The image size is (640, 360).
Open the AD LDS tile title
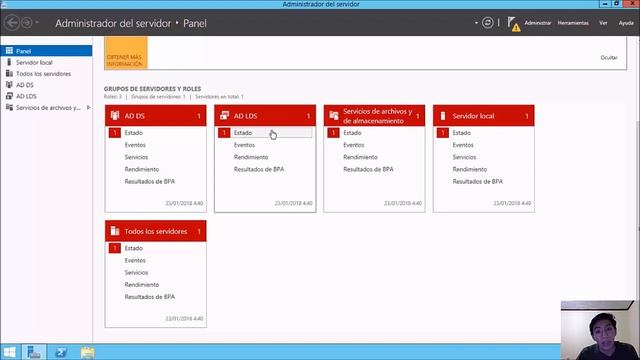tap(245, 116)
